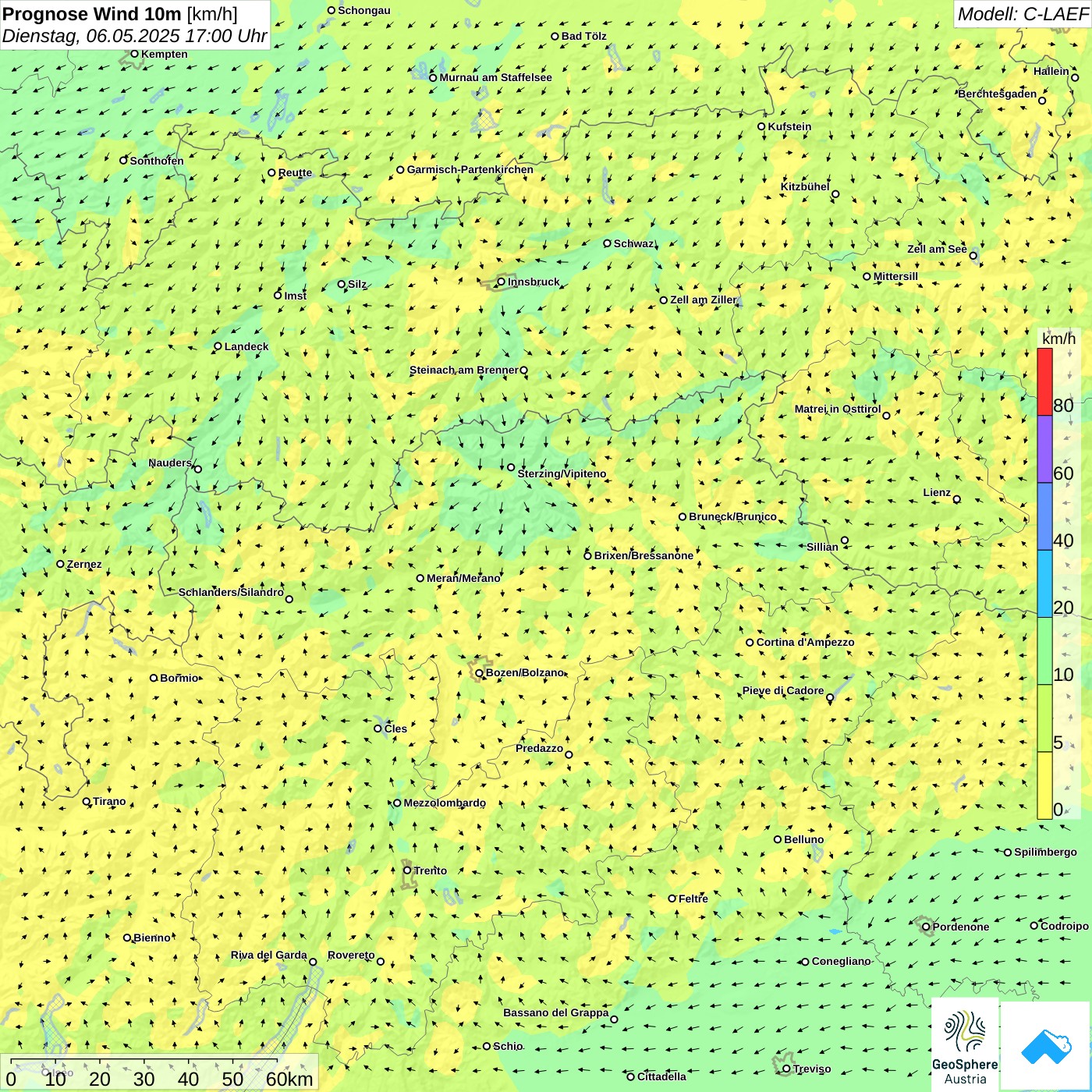Click the Mezzolombardo label
Screen dimensions: 1092x1092
point(445,803)
